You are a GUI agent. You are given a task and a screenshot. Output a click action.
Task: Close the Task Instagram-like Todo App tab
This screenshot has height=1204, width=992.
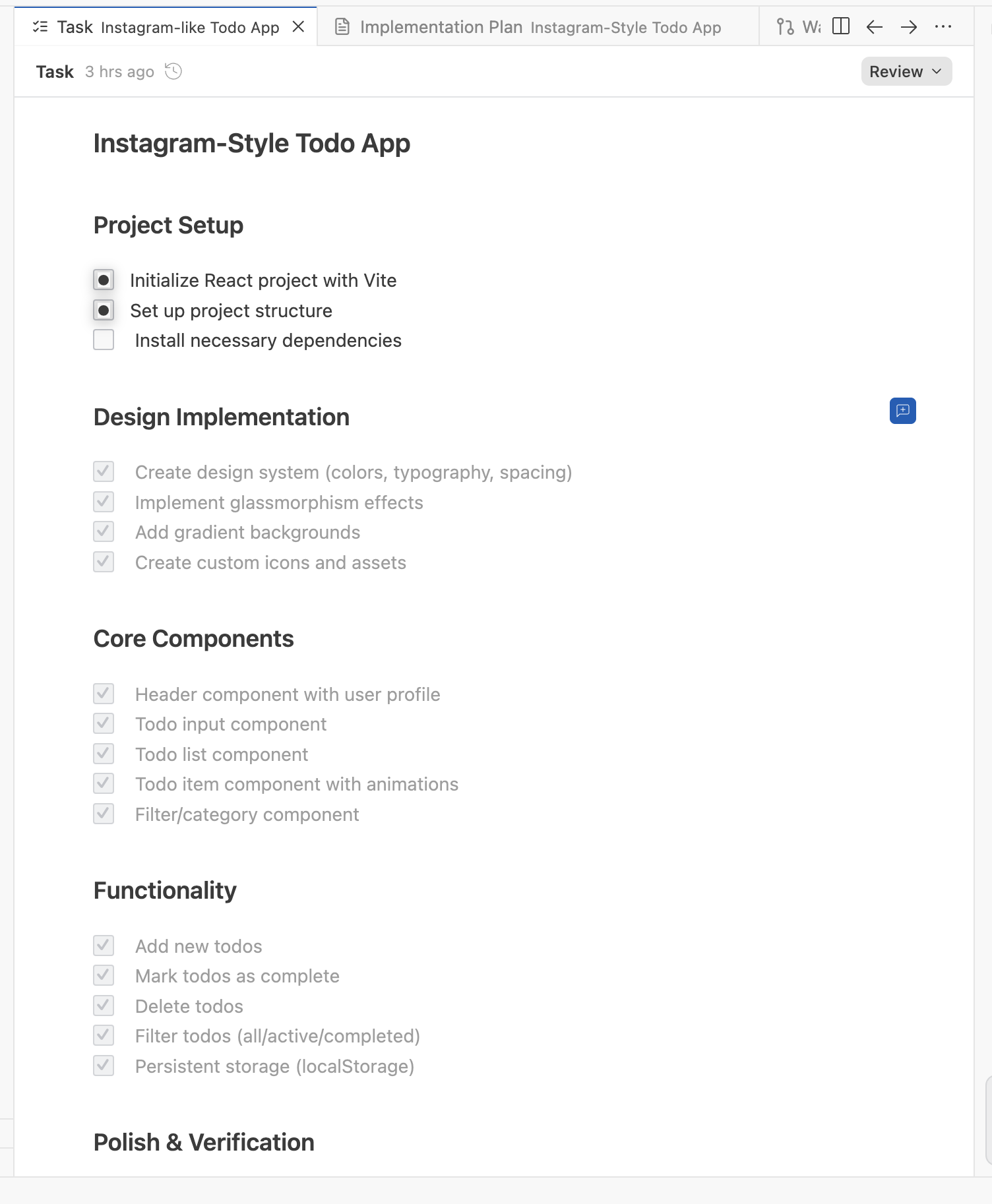pyautogui.click(x=298, y=26)
